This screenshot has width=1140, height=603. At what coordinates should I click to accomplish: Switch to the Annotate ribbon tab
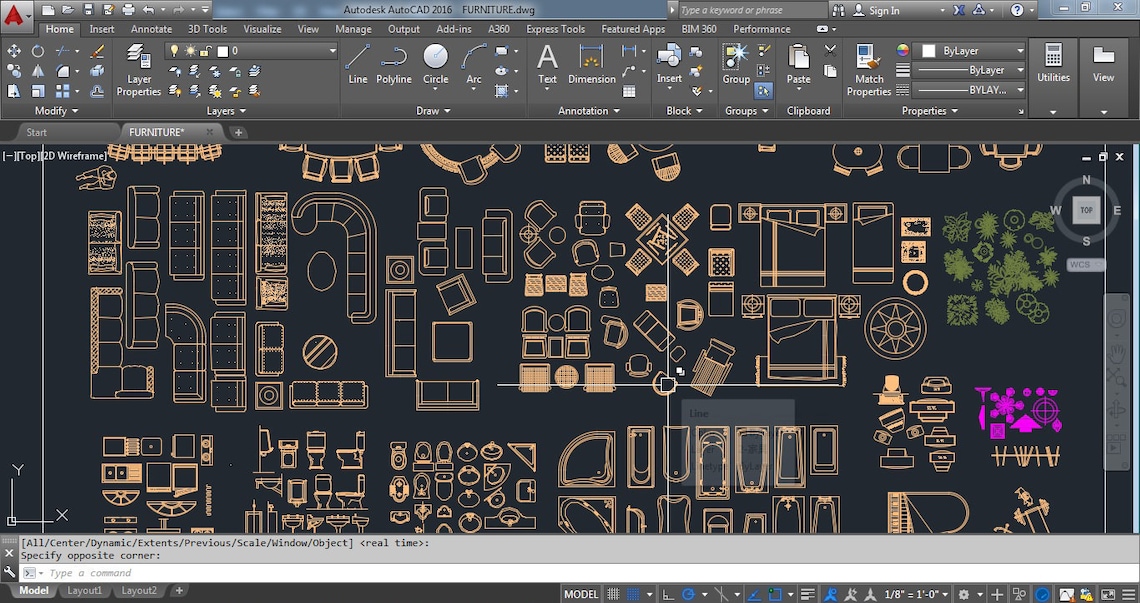tap(151, 29)
